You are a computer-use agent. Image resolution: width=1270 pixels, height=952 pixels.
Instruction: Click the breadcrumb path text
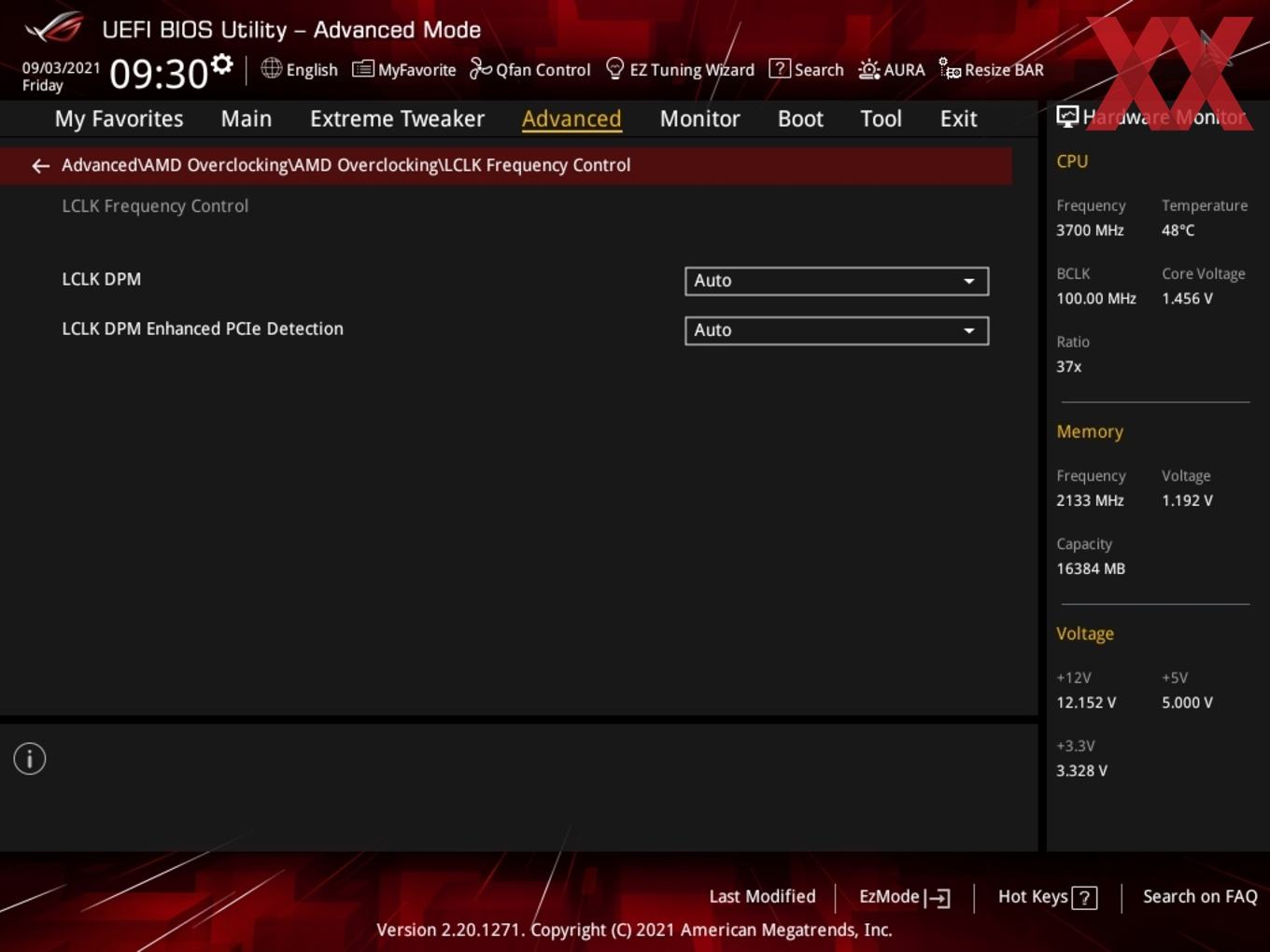346,165
